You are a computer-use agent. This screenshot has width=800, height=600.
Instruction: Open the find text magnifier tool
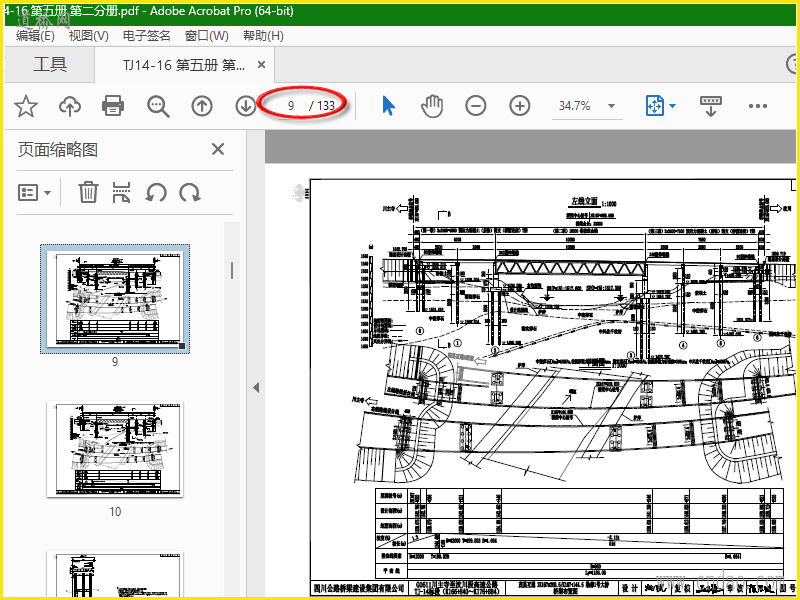coord(158,106)
